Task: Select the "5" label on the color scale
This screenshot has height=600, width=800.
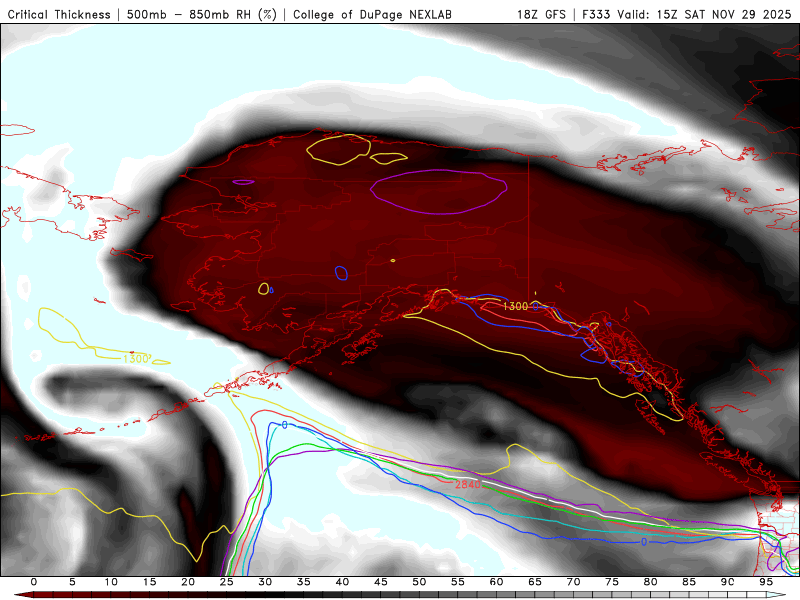Action: tap(72, 582)
